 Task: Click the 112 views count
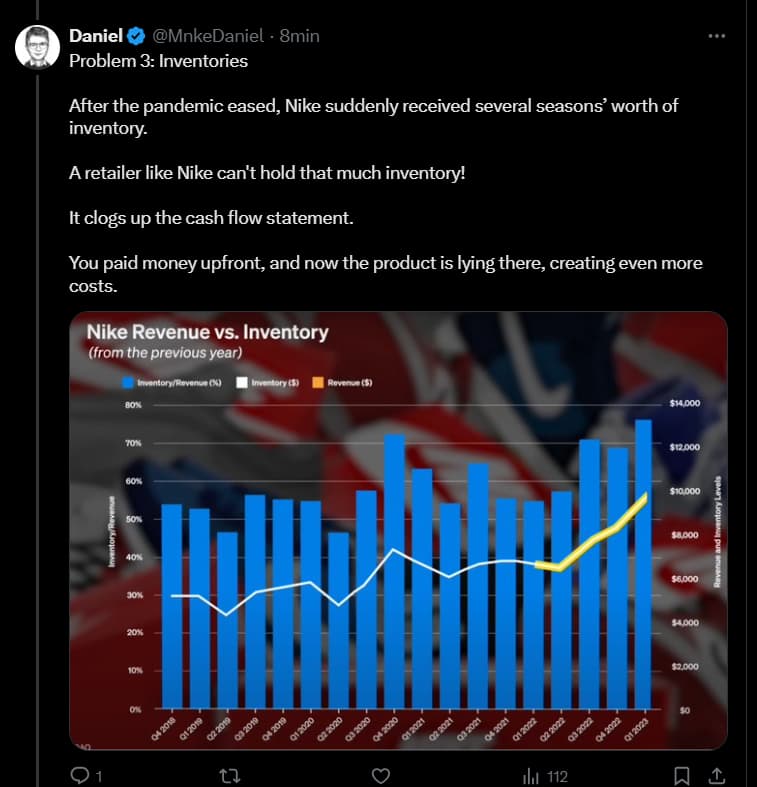(558, 776)
